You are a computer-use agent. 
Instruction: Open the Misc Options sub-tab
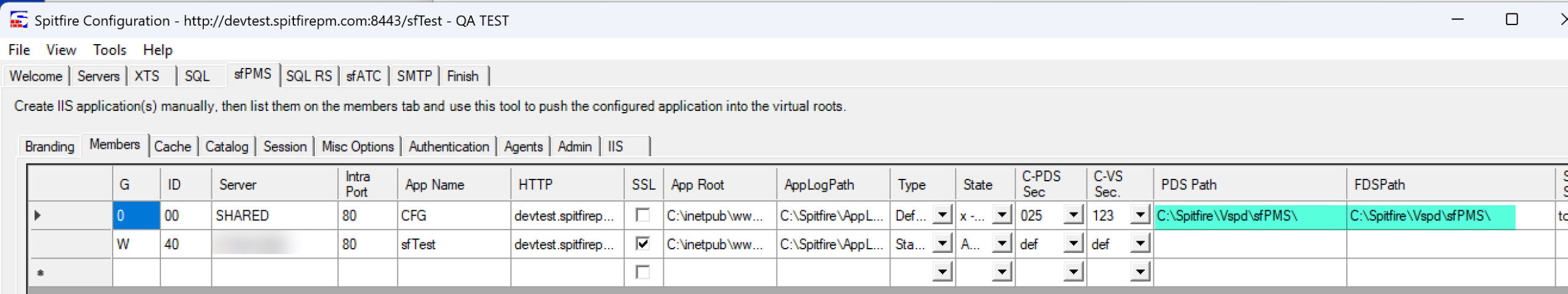(358, 146)
